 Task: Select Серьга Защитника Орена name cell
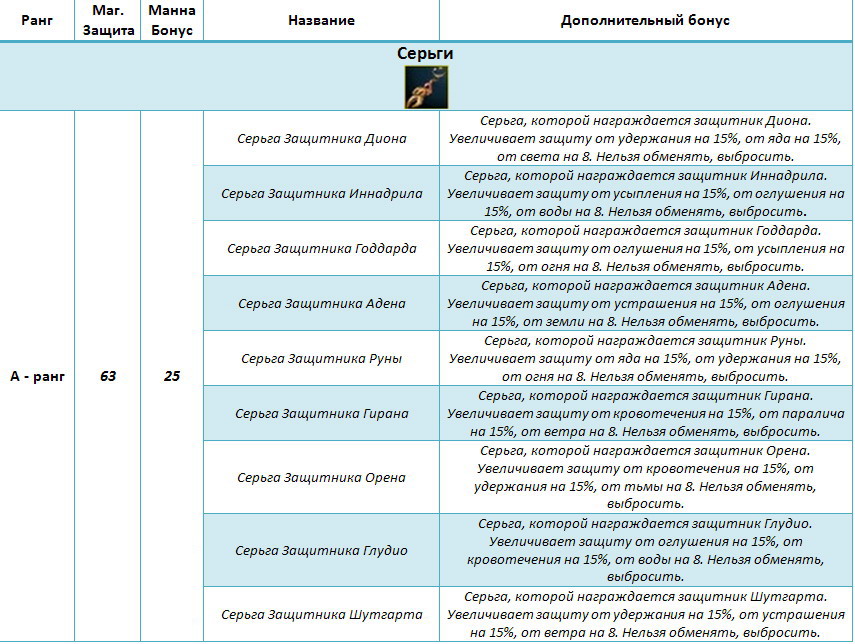(321, 478)
